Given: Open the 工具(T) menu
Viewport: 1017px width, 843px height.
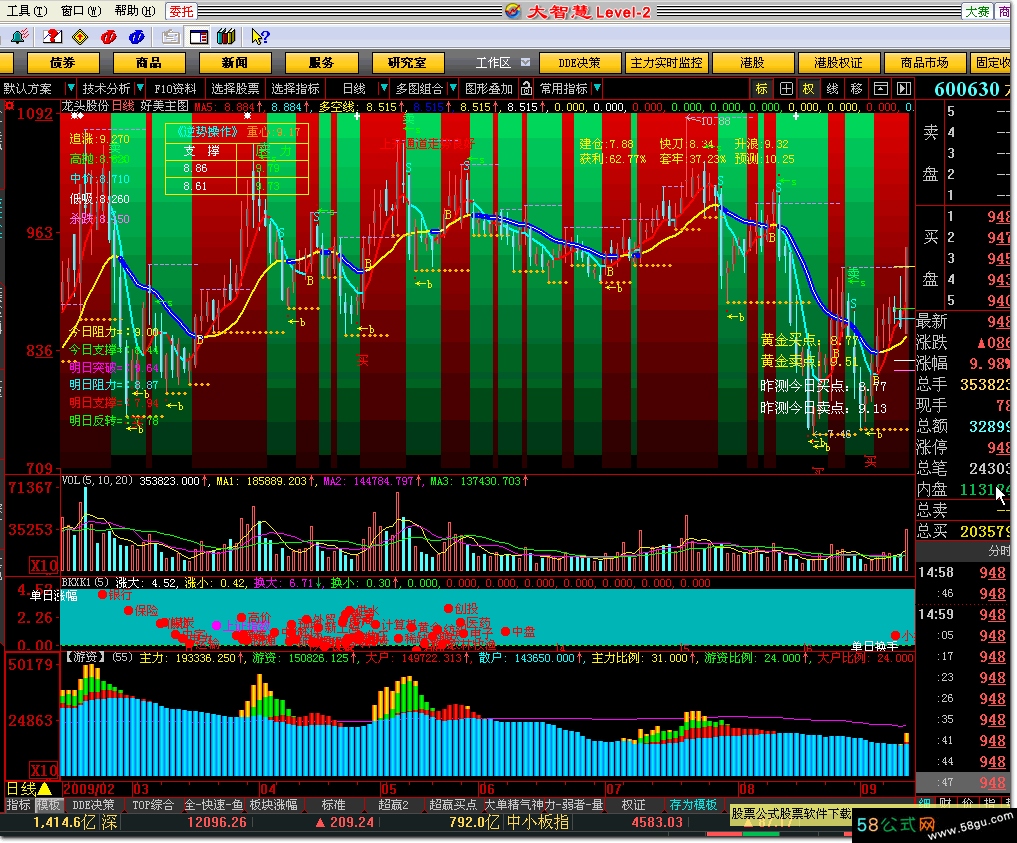Looking at the screenshot, I should point(27,11).
